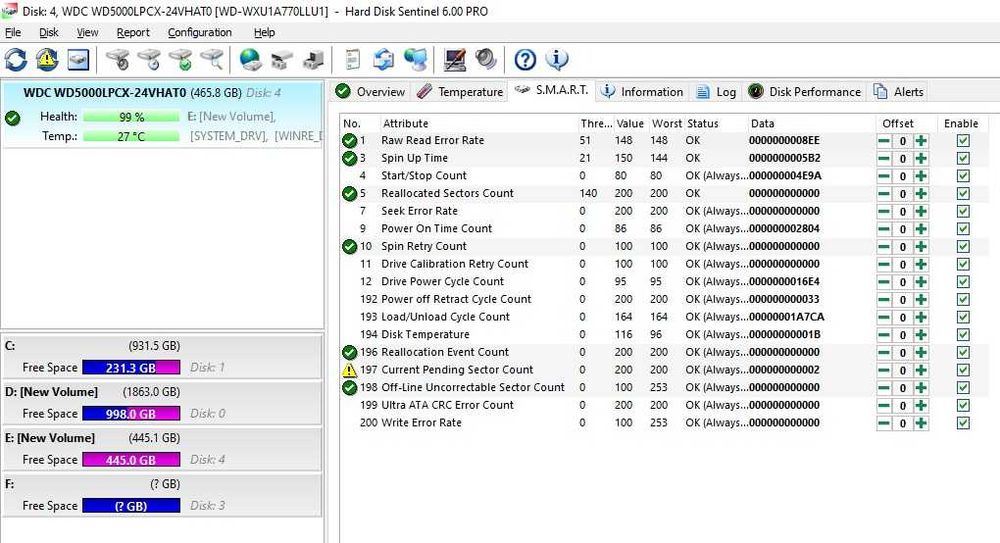1000x543 pixels.
Task: Open the Configuration menu
Action: pos(200,33)
